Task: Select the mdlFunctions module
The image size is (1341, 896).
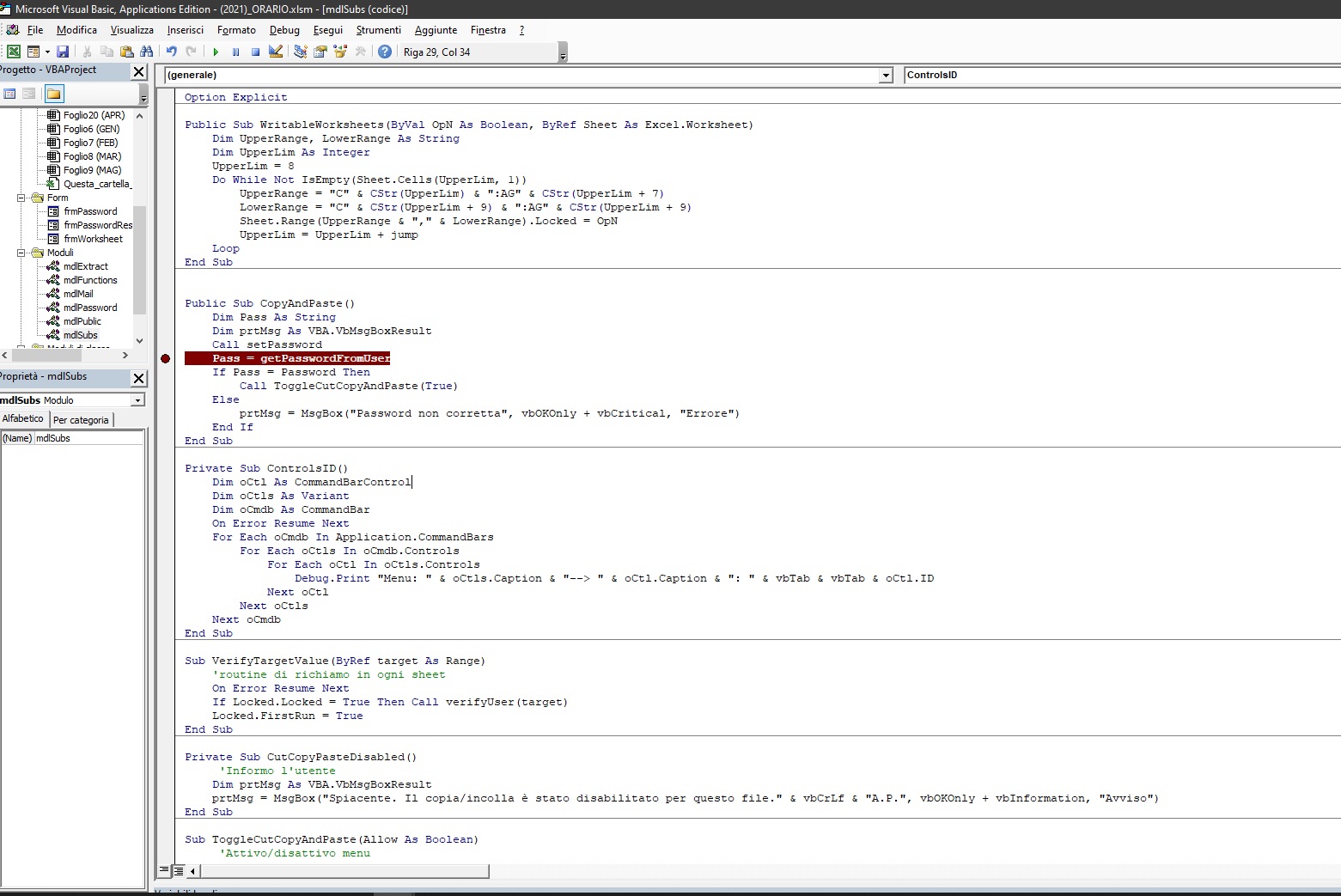Action: coord(90,280)
